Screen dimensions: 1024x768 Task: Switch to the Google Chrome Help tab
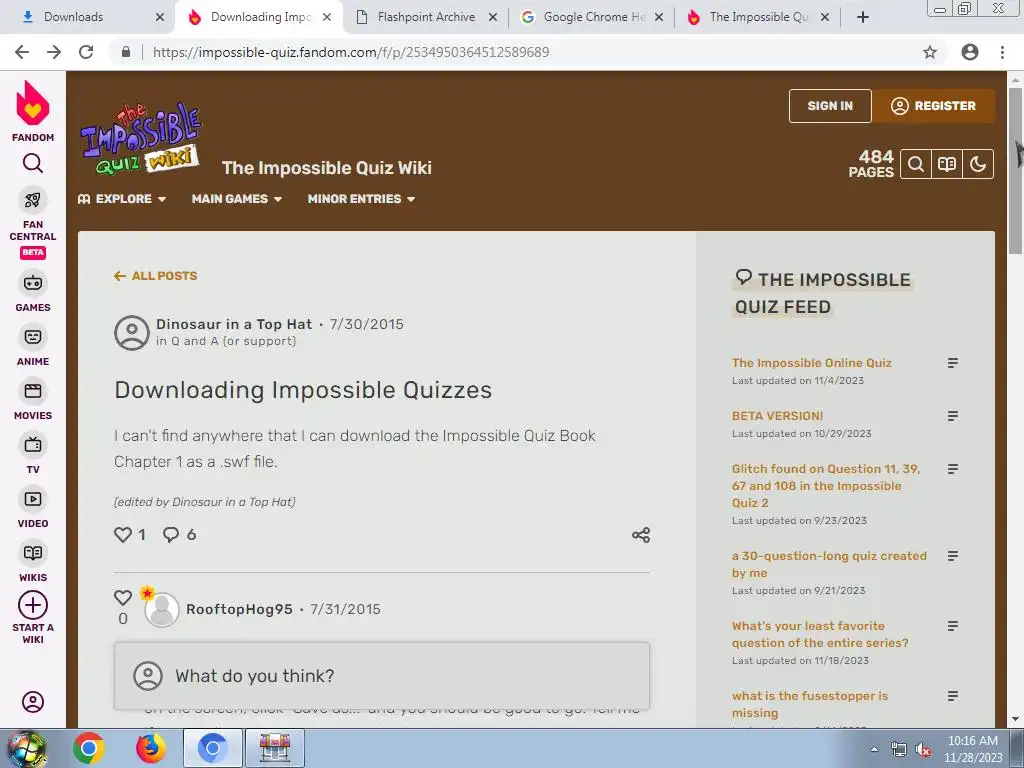point(593,17)
